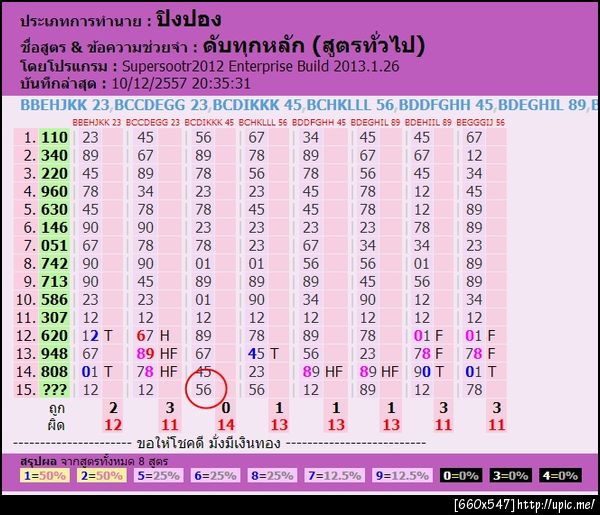Select result 713 in row 9
Image resolution: width=600 pixels, height=515 pixels.
(x=54, y=281)
